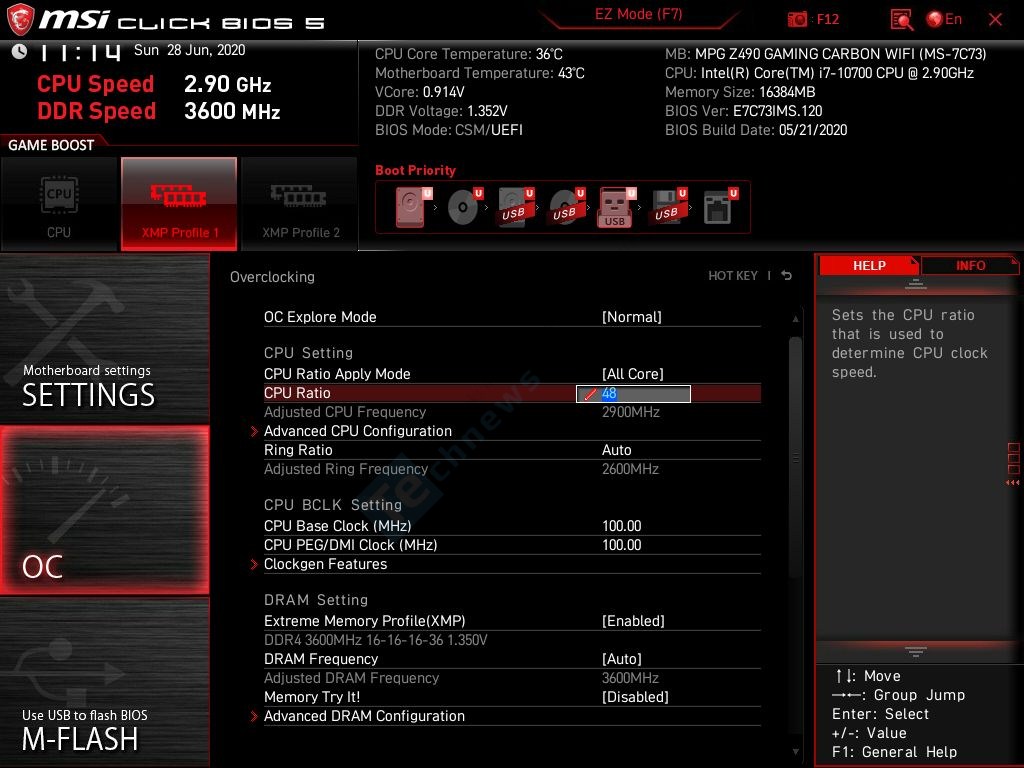This screenshot has height=768, width=1024.
Task: Select the USB CD/DVD boot device icon
Action: (567, 207)
